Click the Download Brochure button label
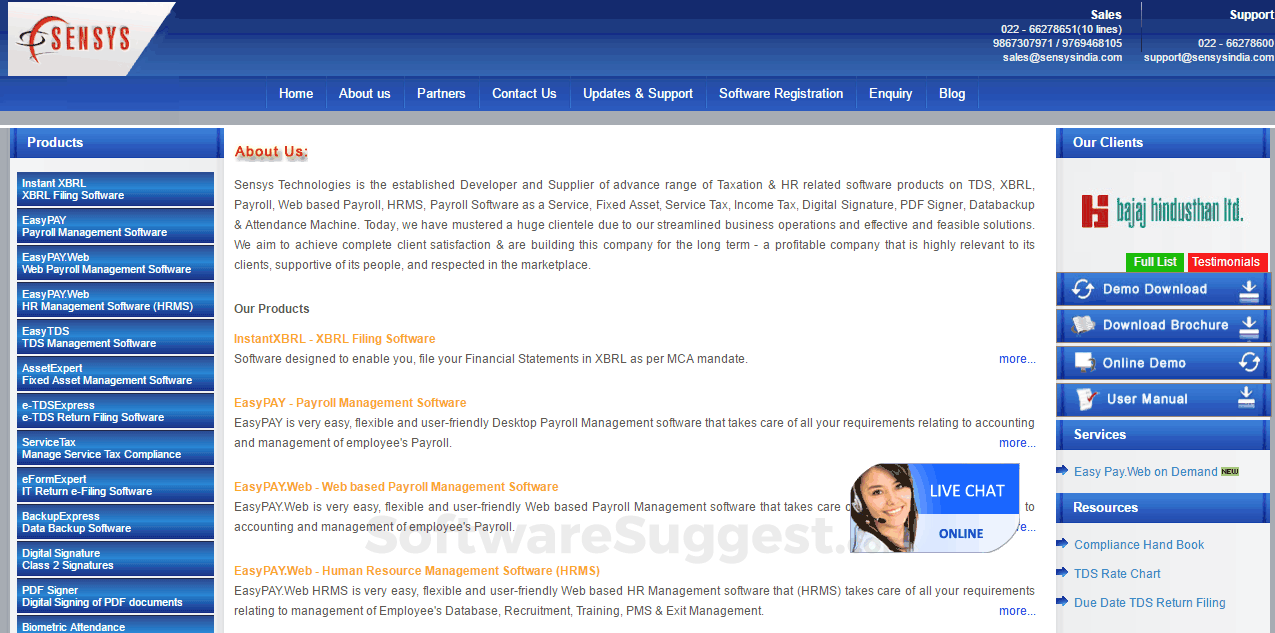Viewport: 1275px width, 633px height. 1165,326
